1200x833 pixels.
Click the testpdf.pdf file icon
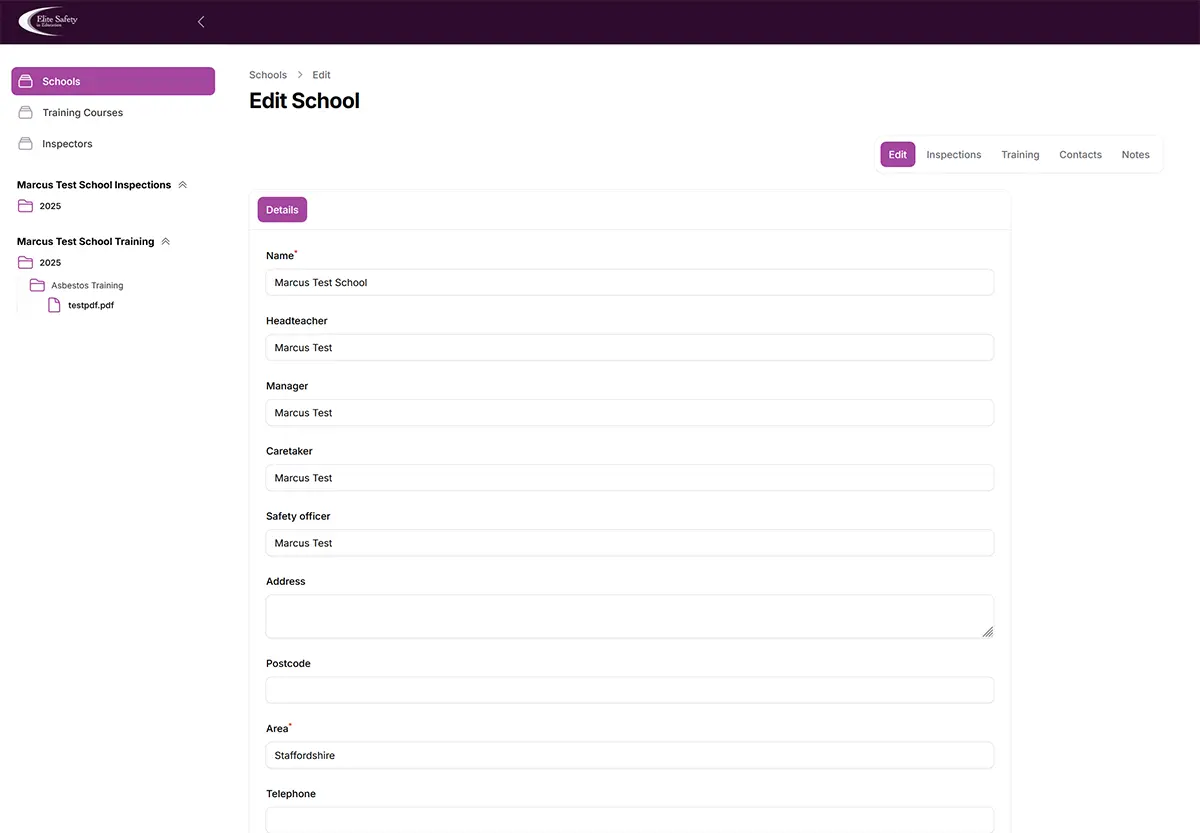click(x=55, y=304)
